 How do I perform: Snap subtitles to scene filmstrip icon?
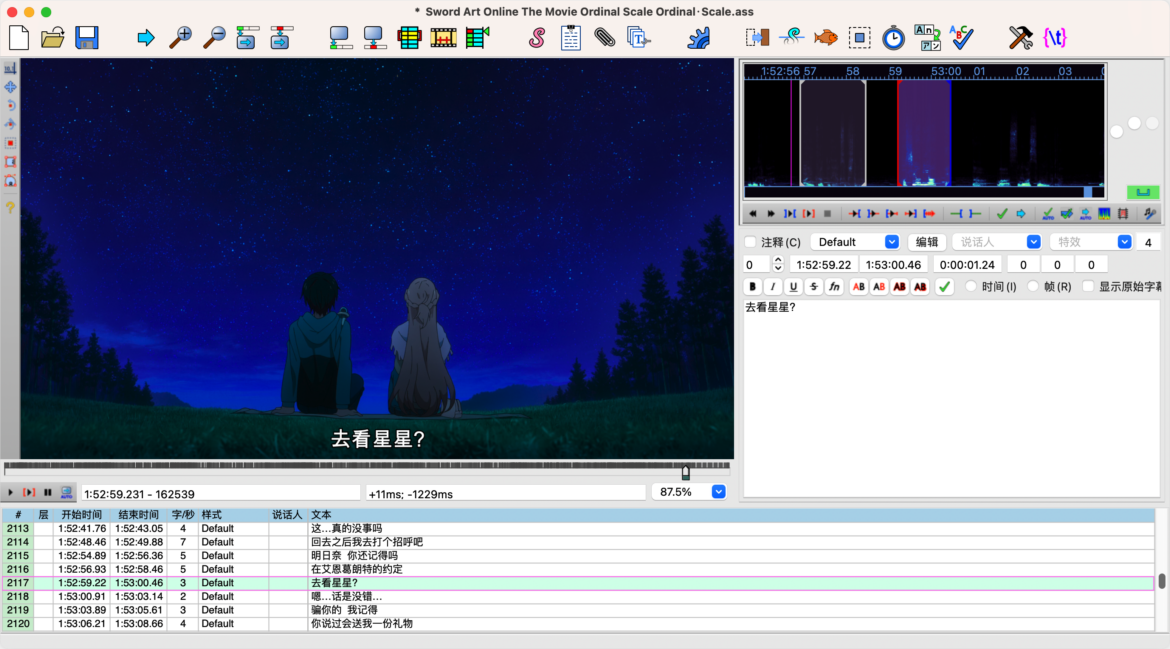[443, 37]
